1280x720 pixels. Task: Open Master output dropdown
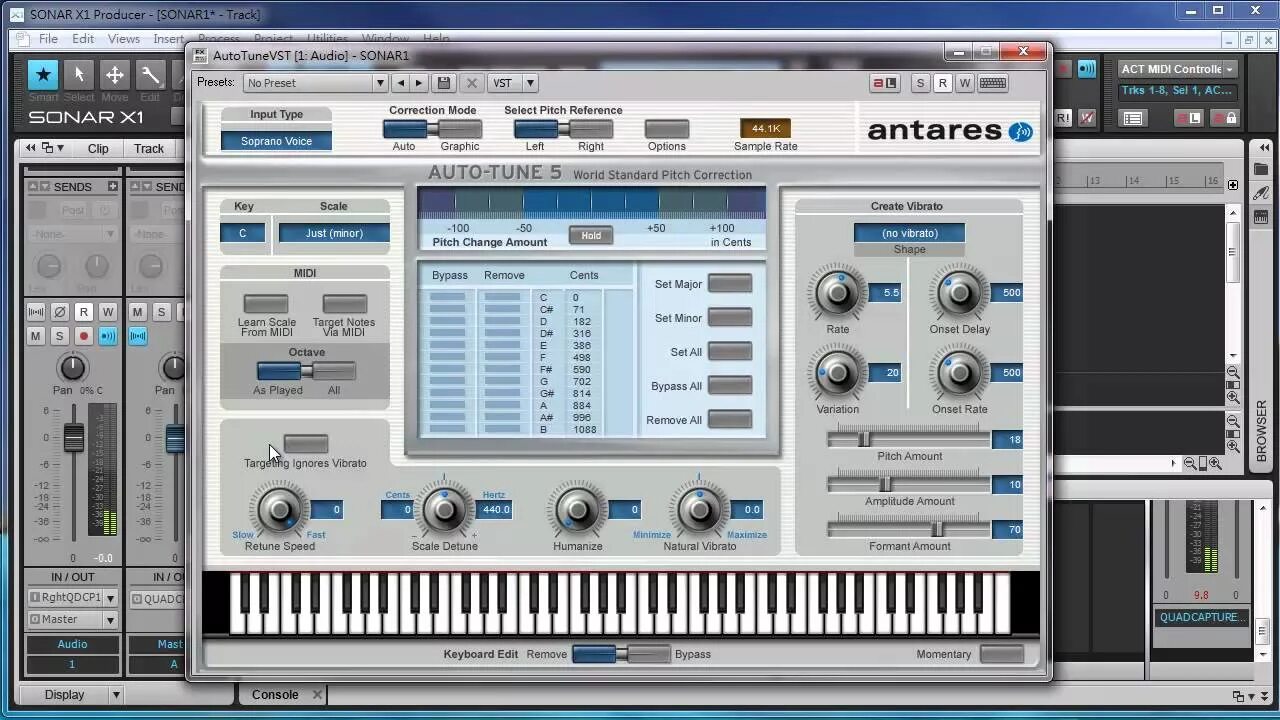[x=71, y=619]
